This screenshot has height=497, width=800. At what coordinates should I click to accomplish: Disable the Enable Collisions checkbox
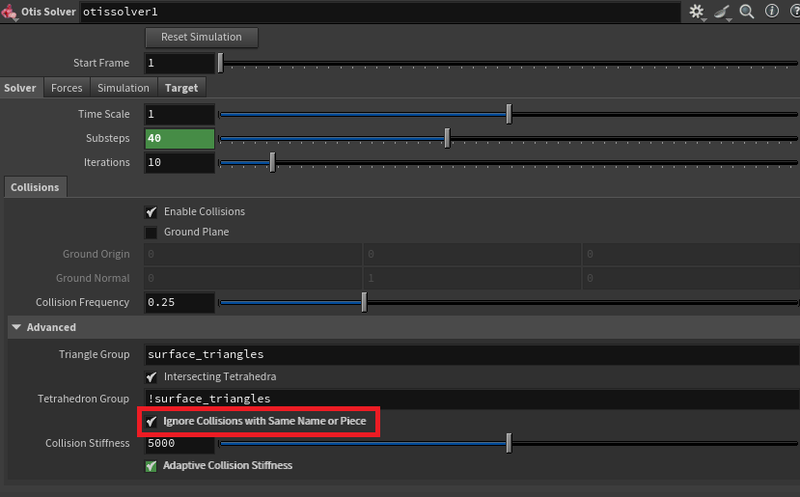(152, 212)
